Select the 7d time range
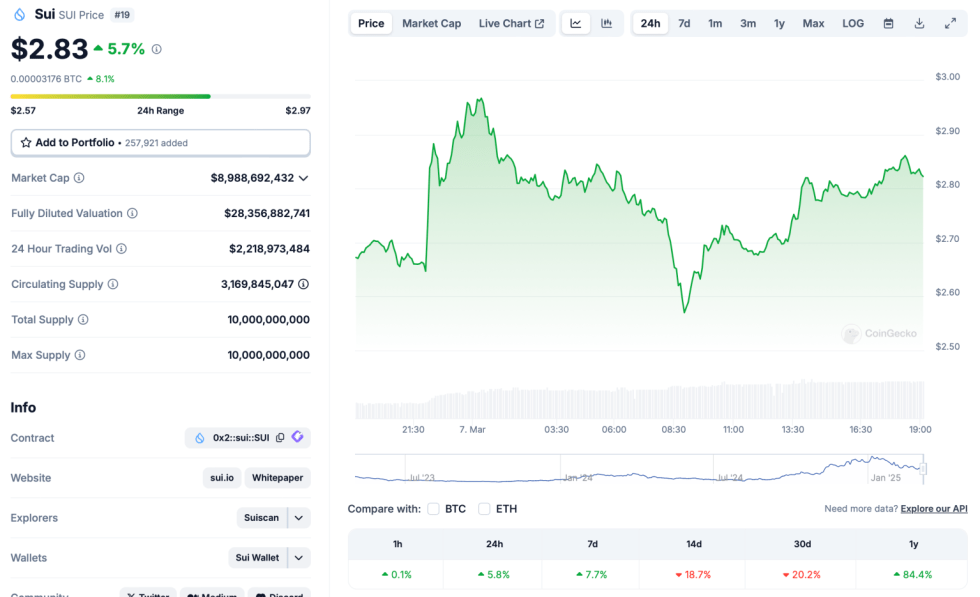 pyautogui.click(x=684, y=23)
